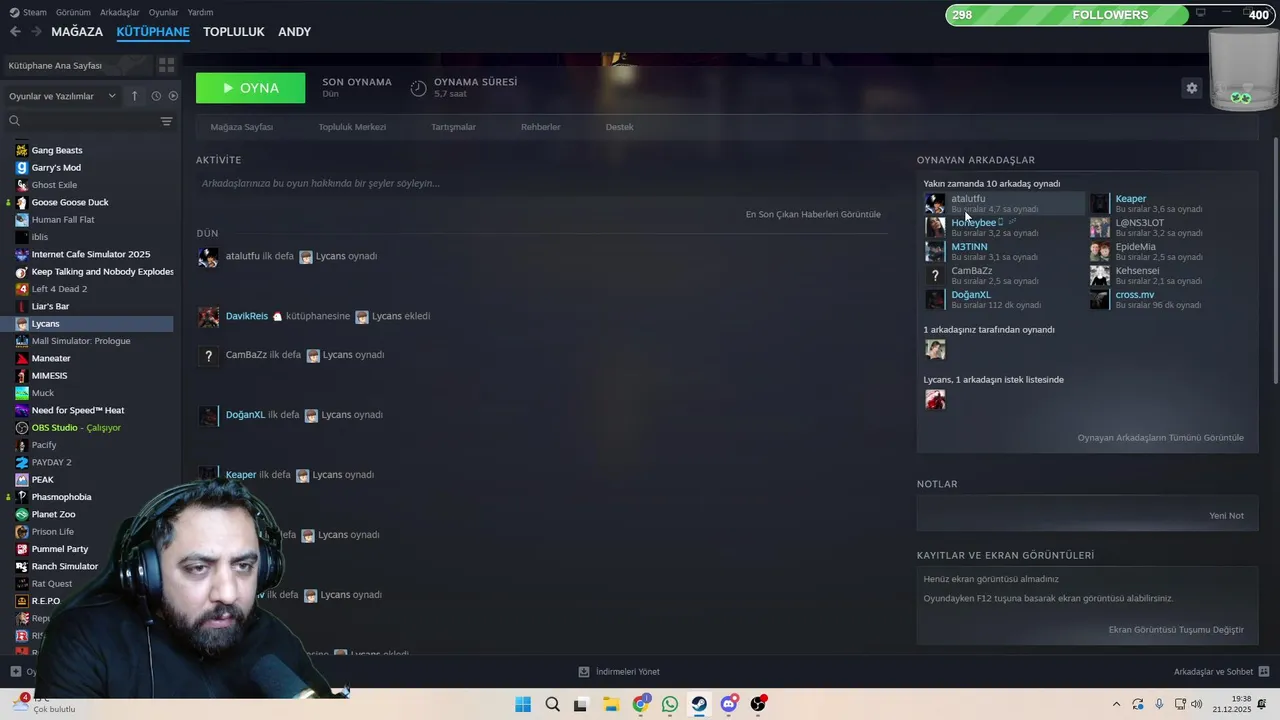1280x720 pixels.
Task: Open the Arkadaşlar menu
Action: pyautogui.click(x=120, y=12)
